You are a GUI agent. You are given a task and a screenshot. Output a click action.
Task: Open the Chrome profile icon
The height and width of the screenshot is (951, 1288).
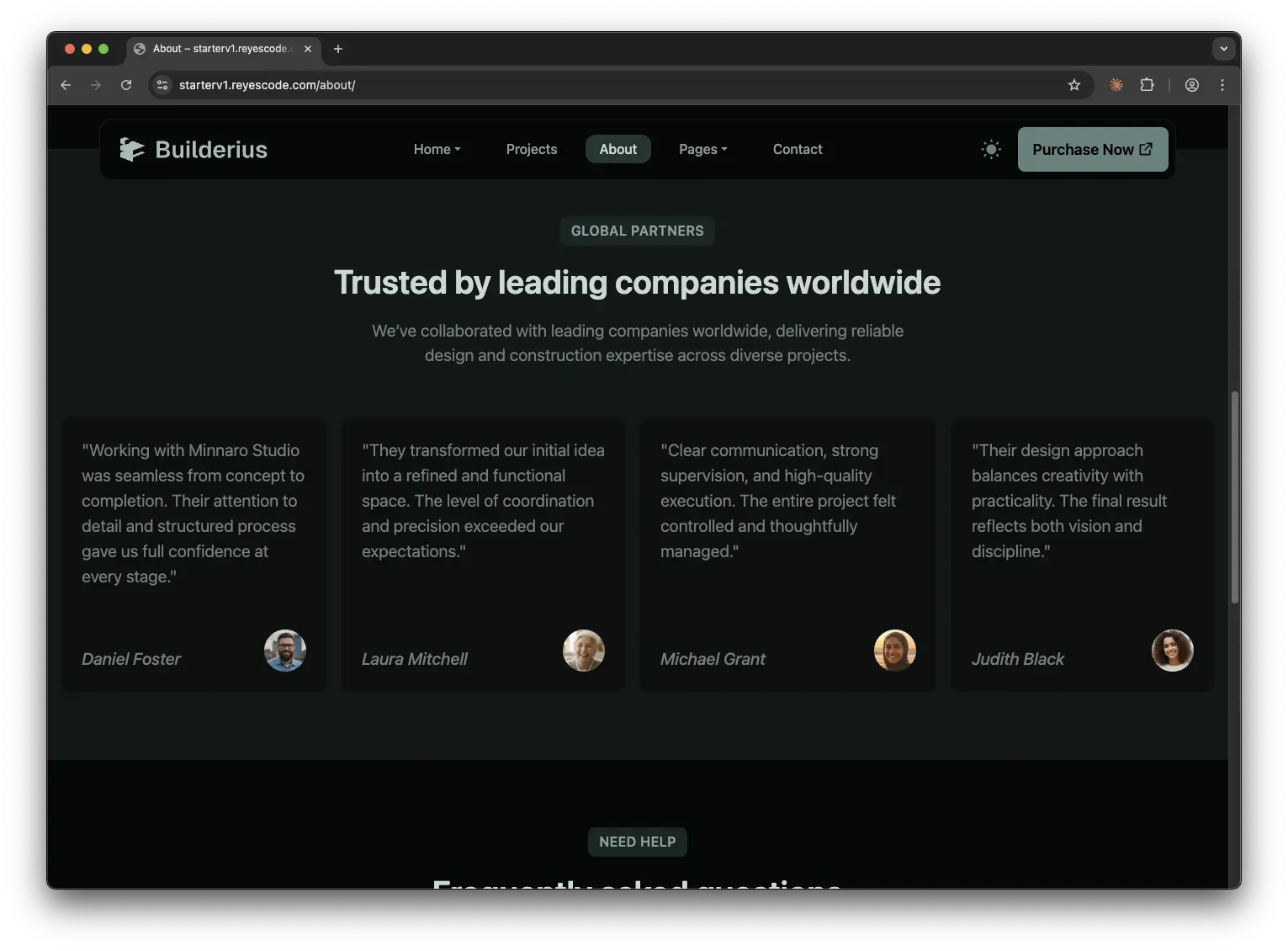click(x=1191, y=85)
